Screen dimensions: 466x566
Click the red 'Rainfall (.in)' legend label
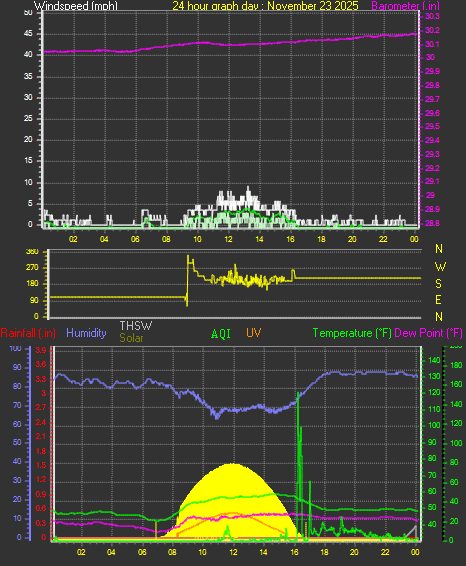(x=28, y=333)
